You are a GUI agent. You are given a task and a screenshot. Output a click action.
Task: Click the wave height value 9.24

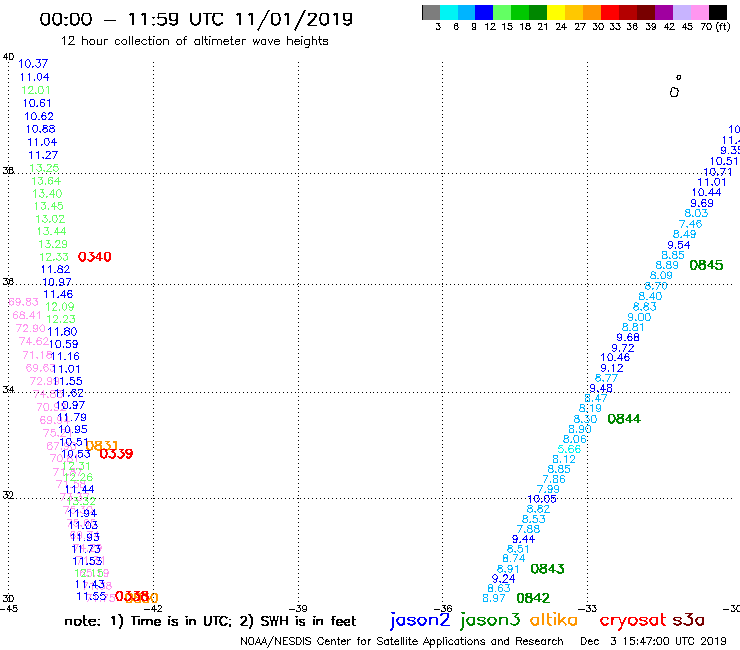point(503,579)
